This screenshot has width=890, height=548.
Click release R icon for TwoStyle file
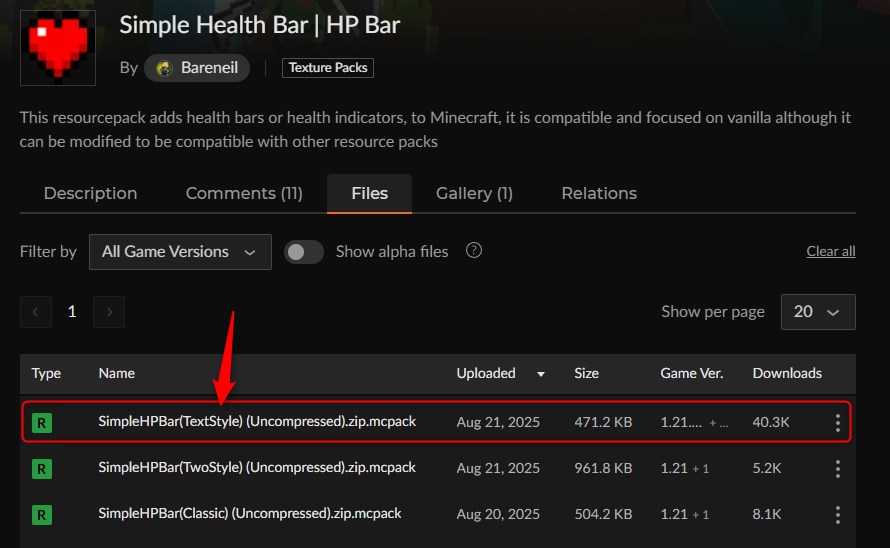[42, 469]
